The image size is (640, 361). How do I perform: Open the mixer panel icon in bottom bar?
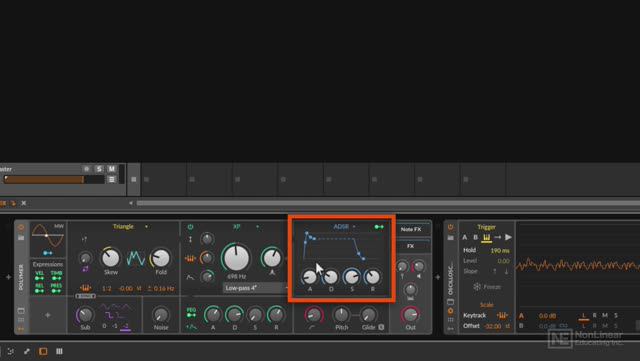[59, 351]
